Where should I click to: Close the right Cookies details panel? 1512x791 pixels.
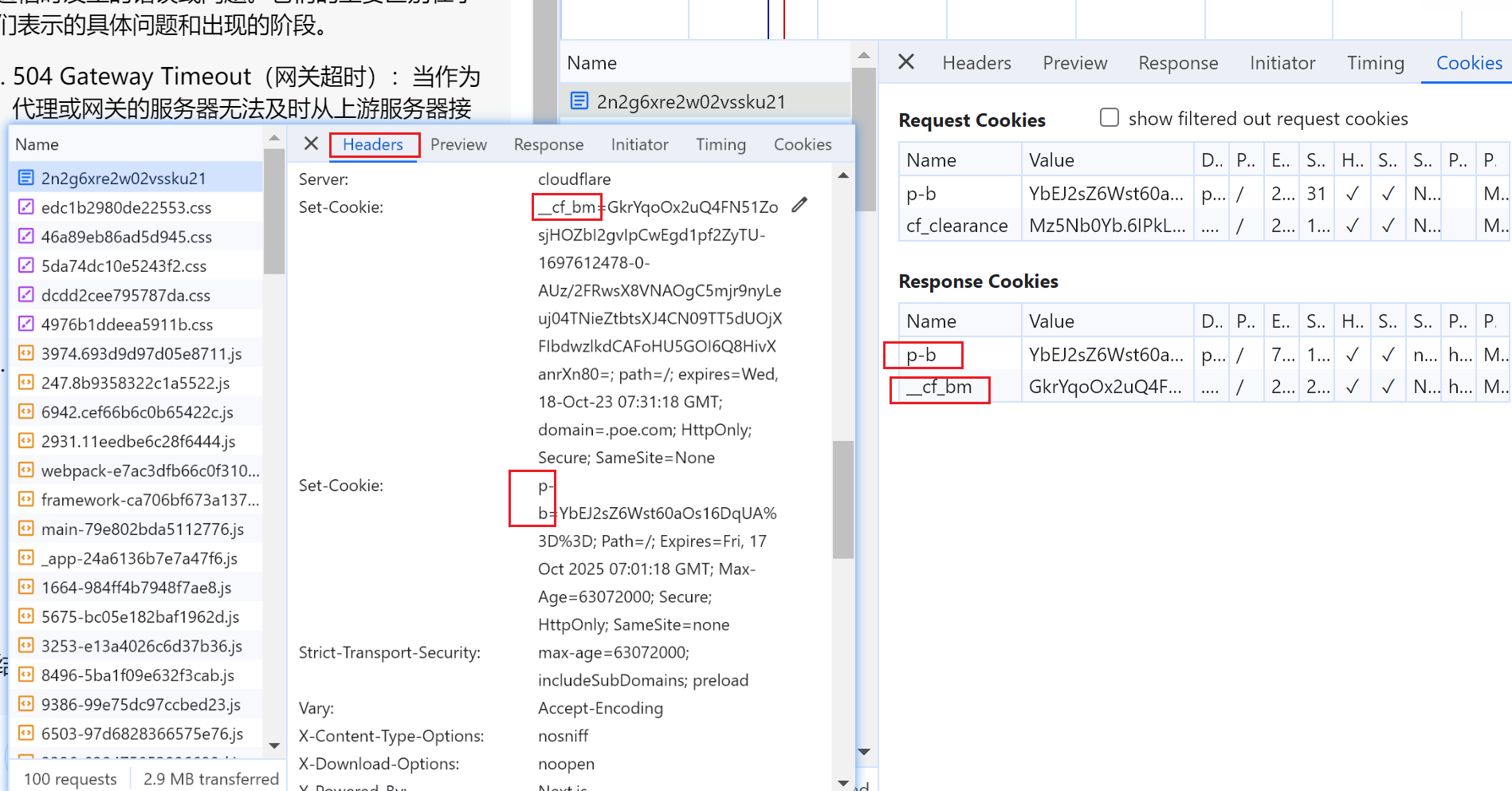[x=906, y=62]
